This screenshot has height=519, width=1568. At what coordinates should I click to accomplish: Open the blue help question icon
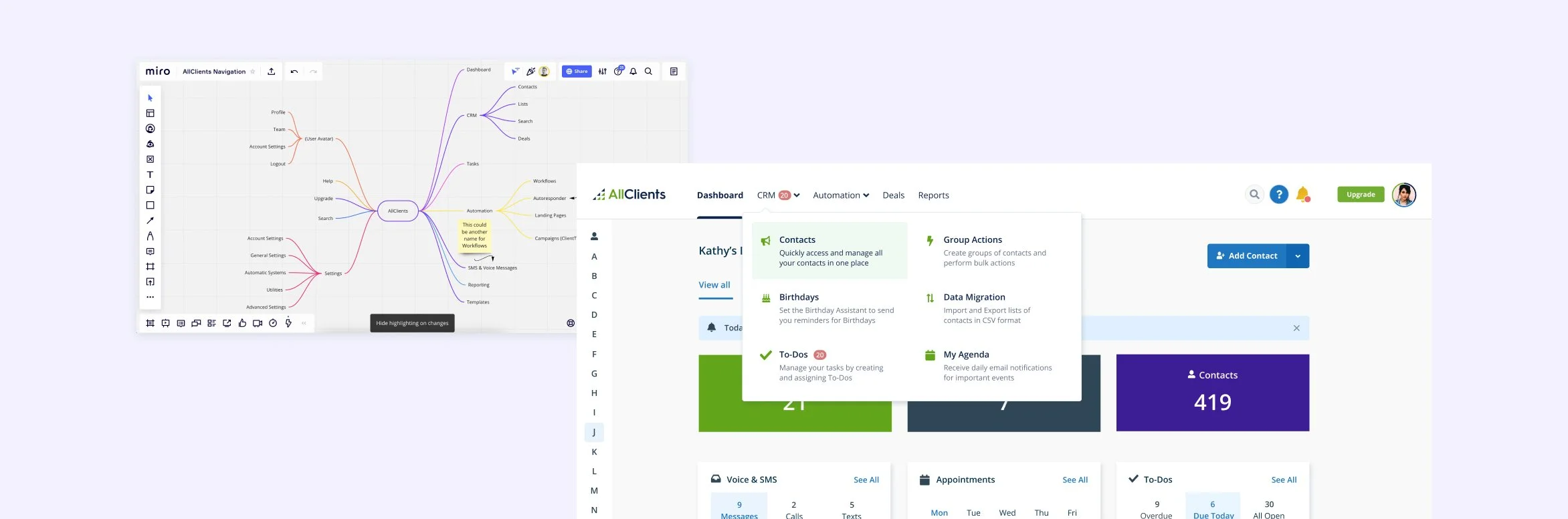[x=1279, y=195]
